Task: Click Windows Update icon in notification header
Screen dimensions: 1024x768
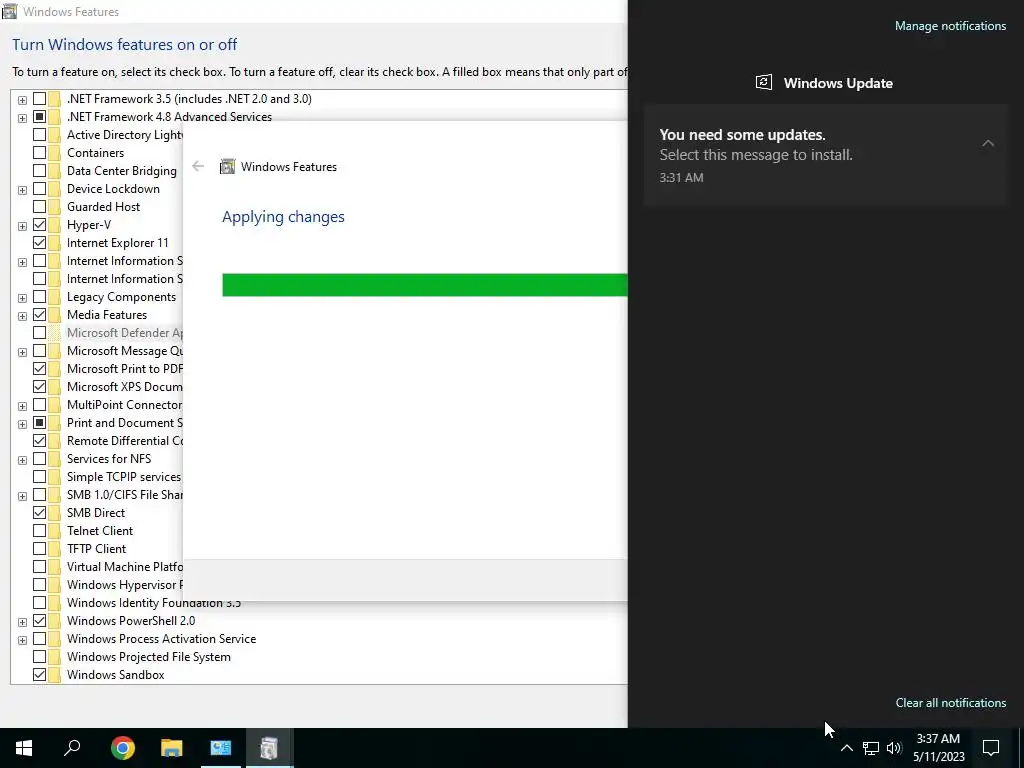Action: coord(763,83)
